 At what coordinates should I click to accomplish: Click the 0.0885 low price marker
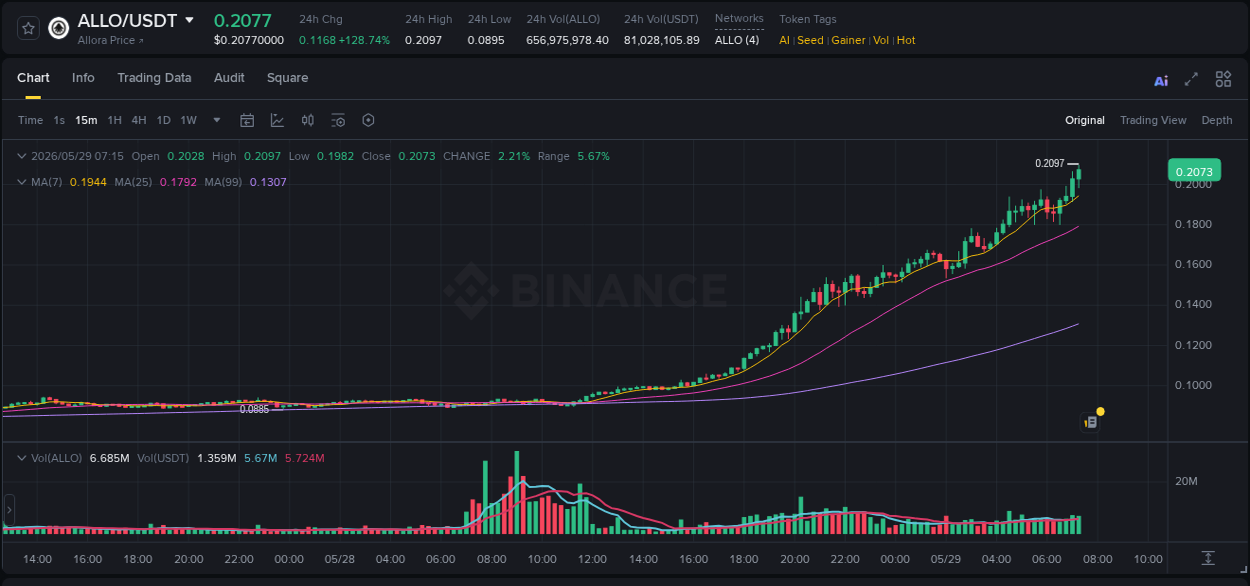pyautogui.click(x=254, y=409)
